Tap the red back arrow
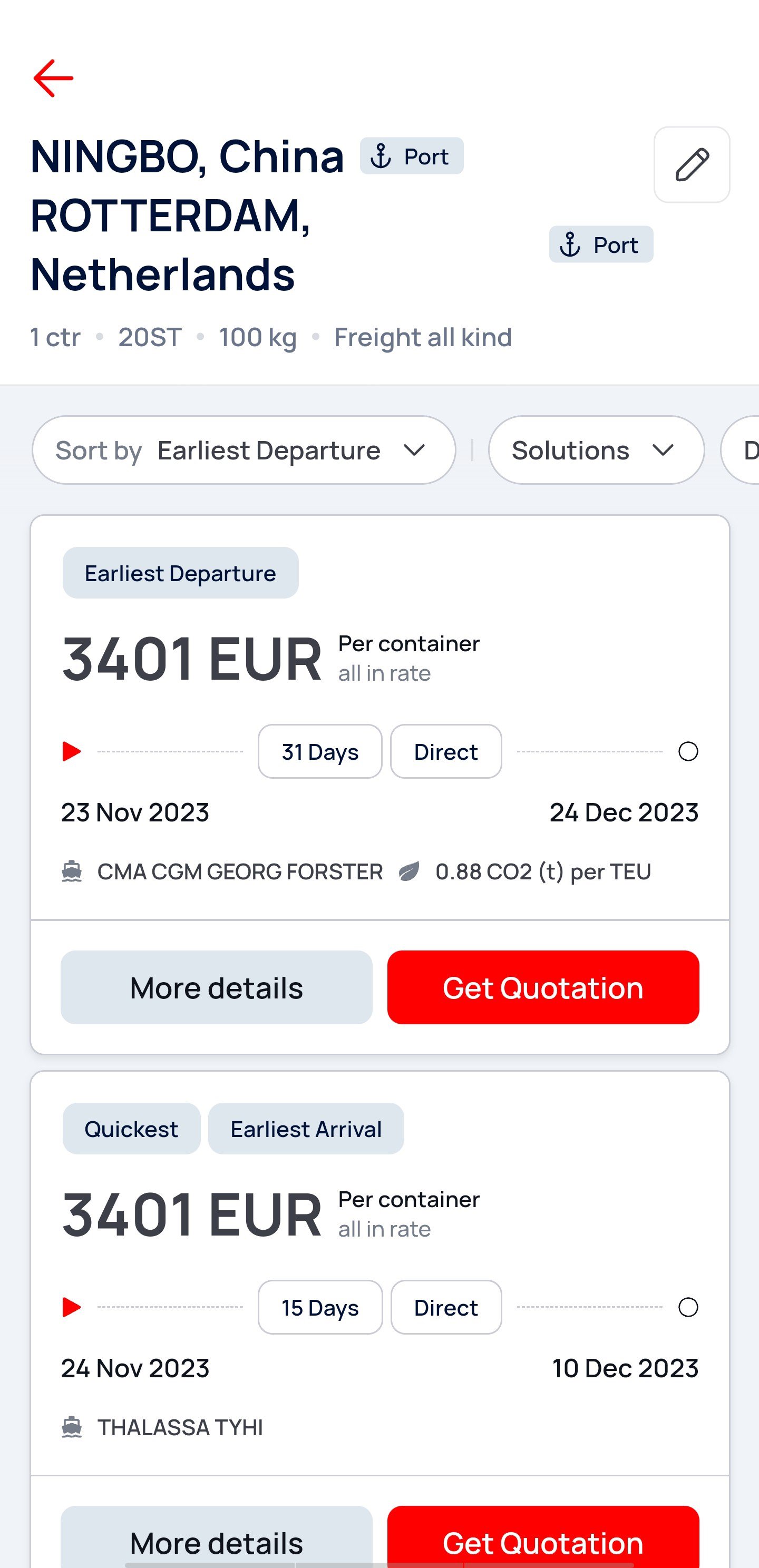Viewport: 759px width, 1568px height. click(x=54, y=79)
